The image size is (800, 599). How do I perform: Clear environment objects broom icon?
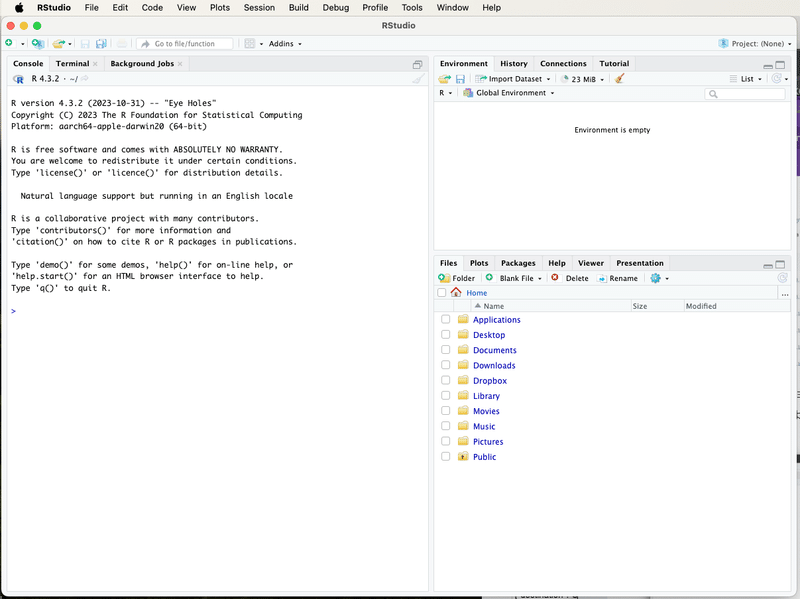point(619,79)
